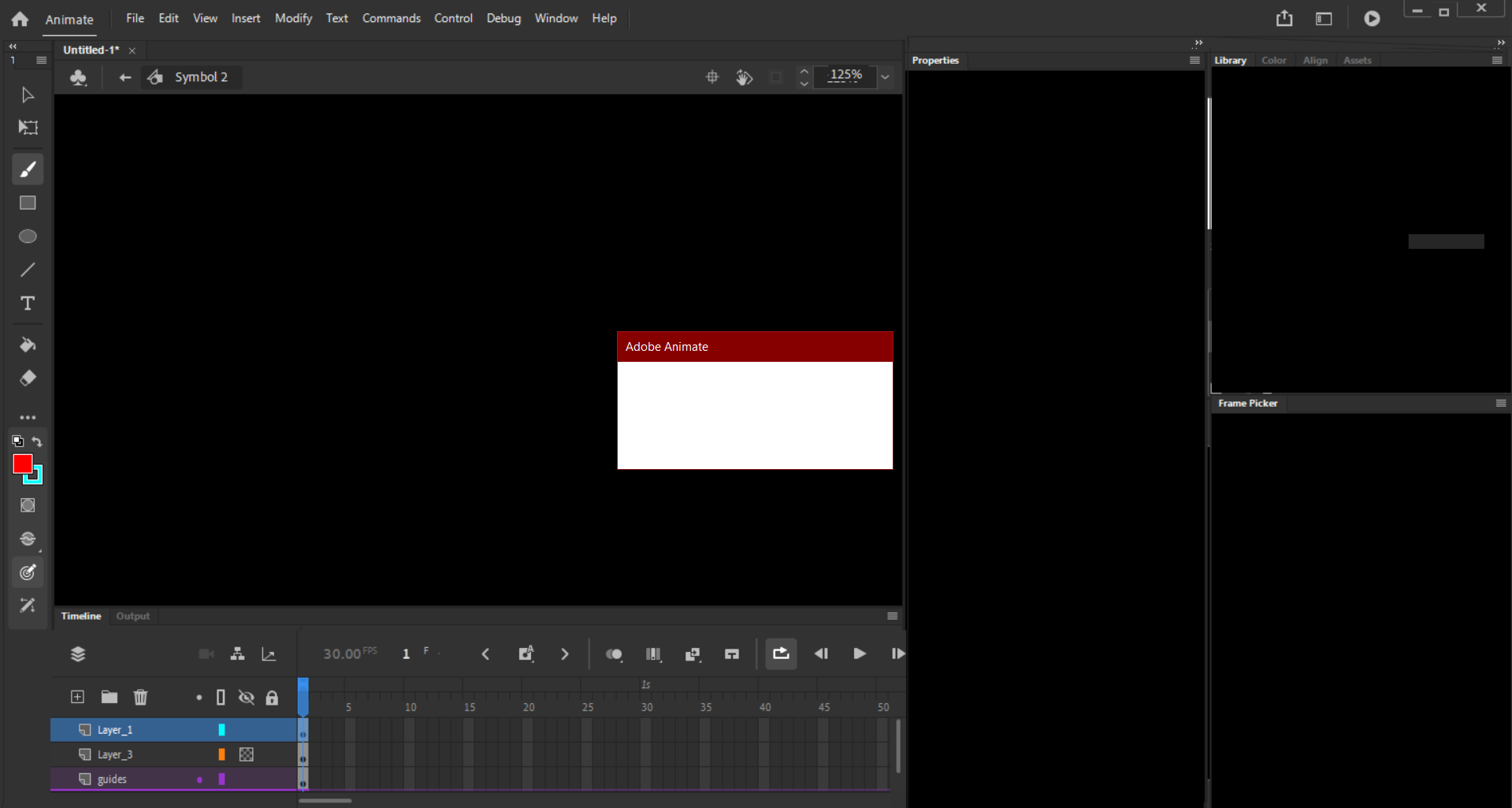Open the Properties panel menu
Image resolution: width=1512 pixels, height=808 pixels.
pyautogui.click(x=1194, y=61)
